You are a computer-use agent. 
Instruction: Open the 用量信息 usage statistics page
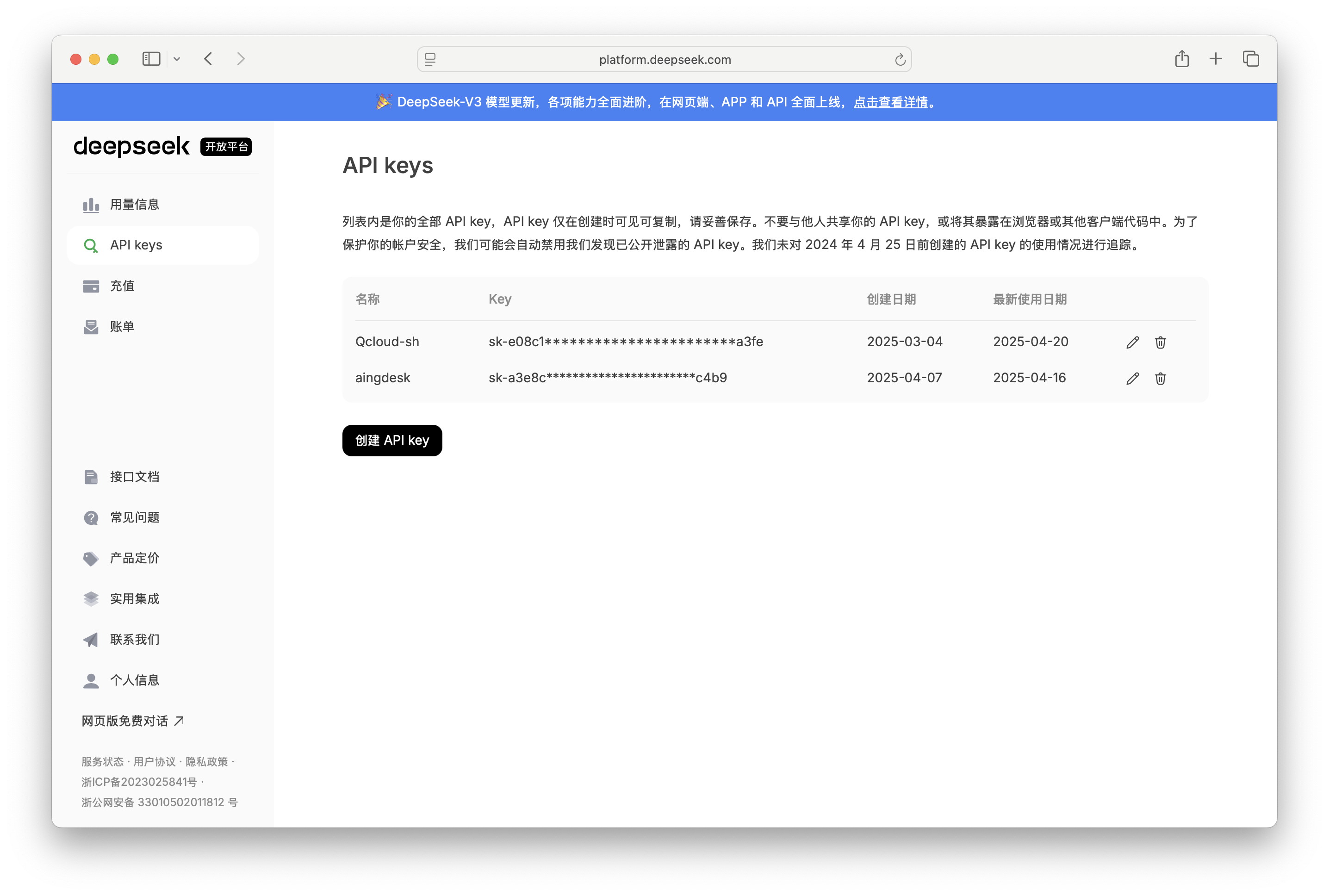[x=134, y=204]
